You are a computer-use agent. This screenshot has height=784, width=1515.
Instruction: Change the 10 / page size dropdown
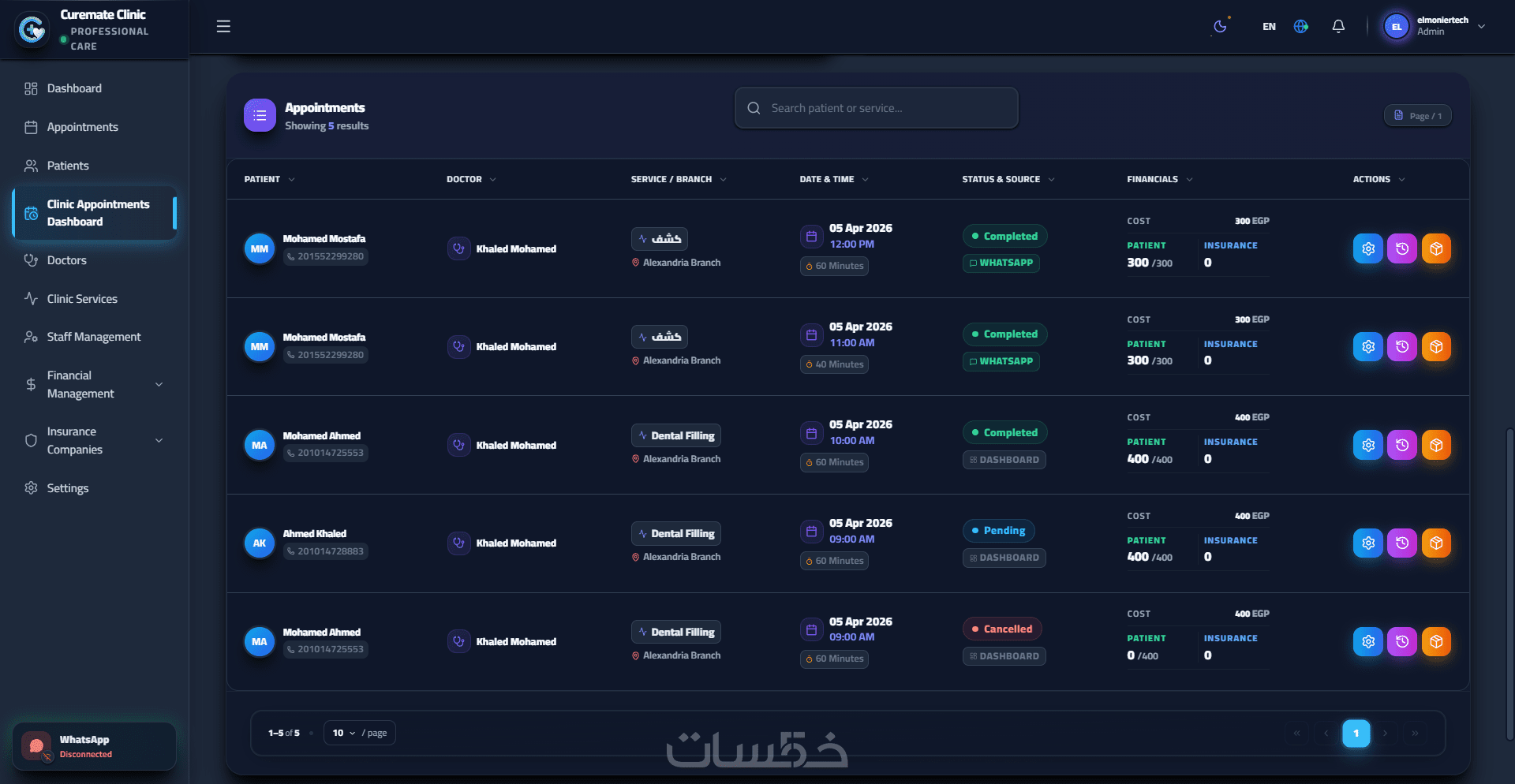click(x=359, y=733)
